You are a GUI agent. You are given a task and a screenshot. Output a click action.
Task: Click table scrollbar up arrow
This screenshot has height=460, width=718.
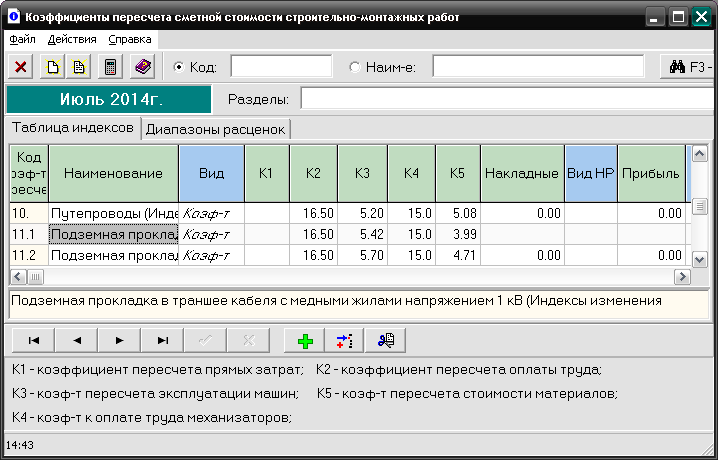(x=699, y=154)
